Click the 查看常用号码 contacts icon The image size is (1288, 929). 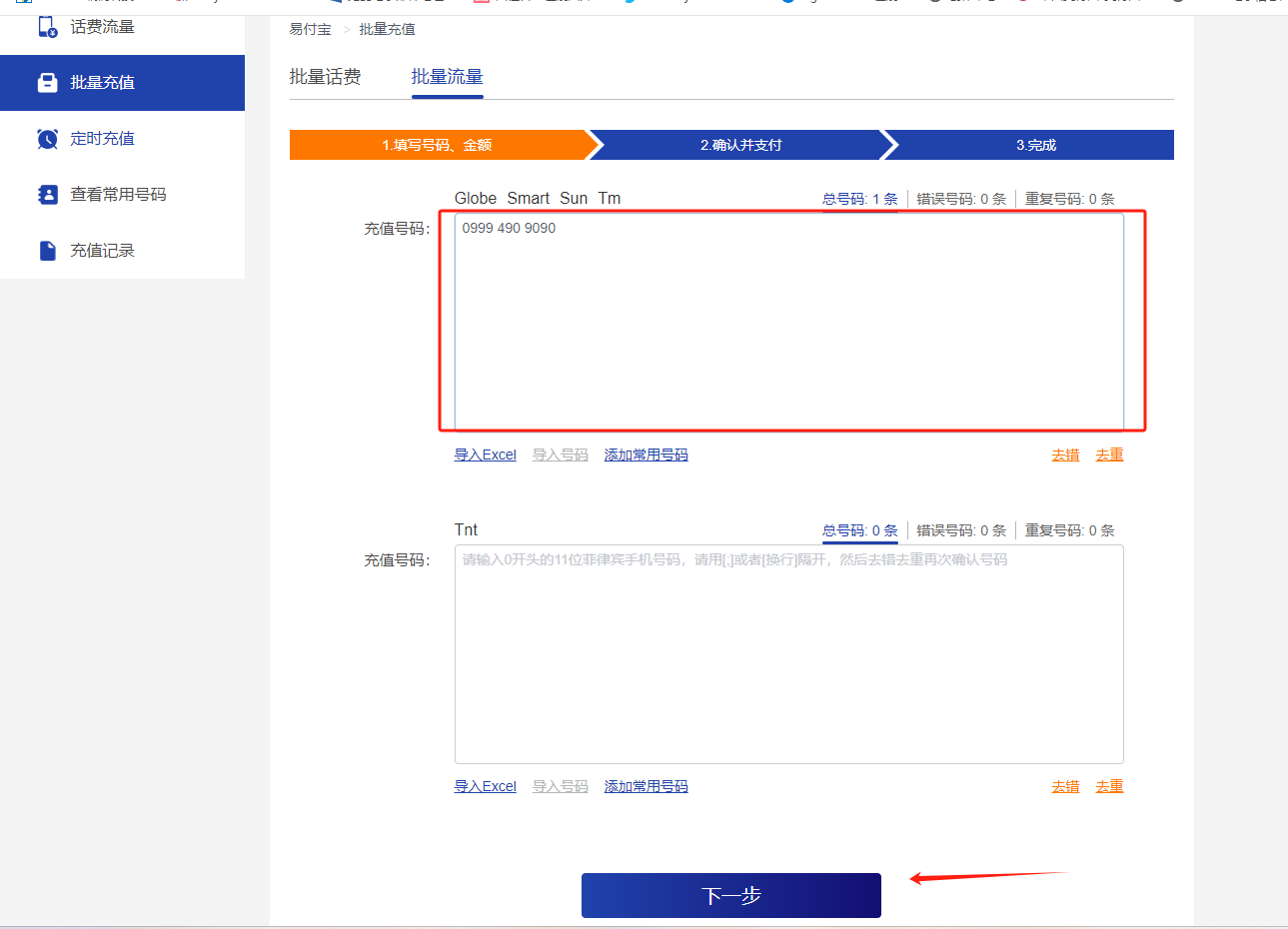coord(47,195)
